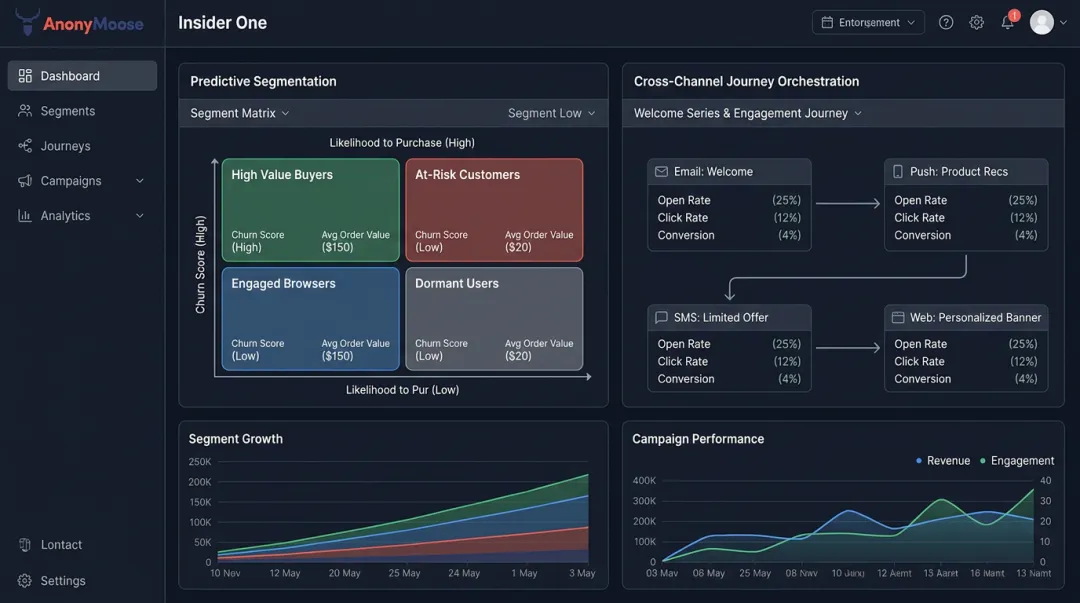Click Likelihood to Purchase (High) label

[402, 143]
